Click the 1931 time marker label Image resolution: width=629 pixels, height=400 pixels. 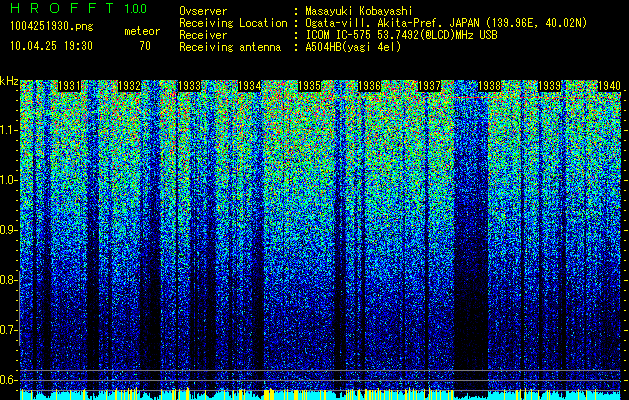(69, 86)
